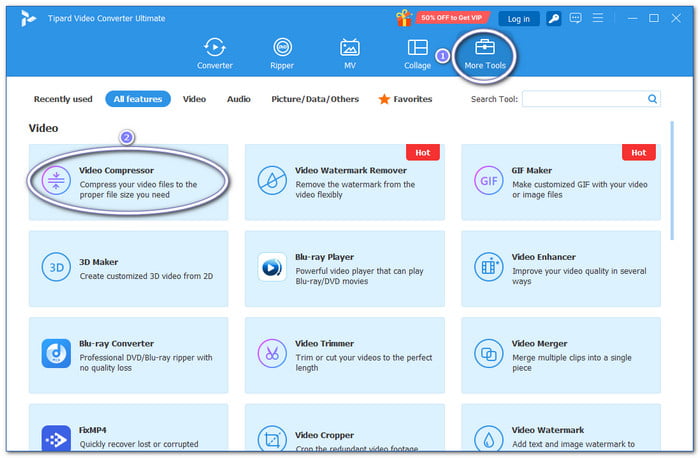Viewport: 700px width, 458px height.
Task: Open the Converter tab
Action: point(215,54)
